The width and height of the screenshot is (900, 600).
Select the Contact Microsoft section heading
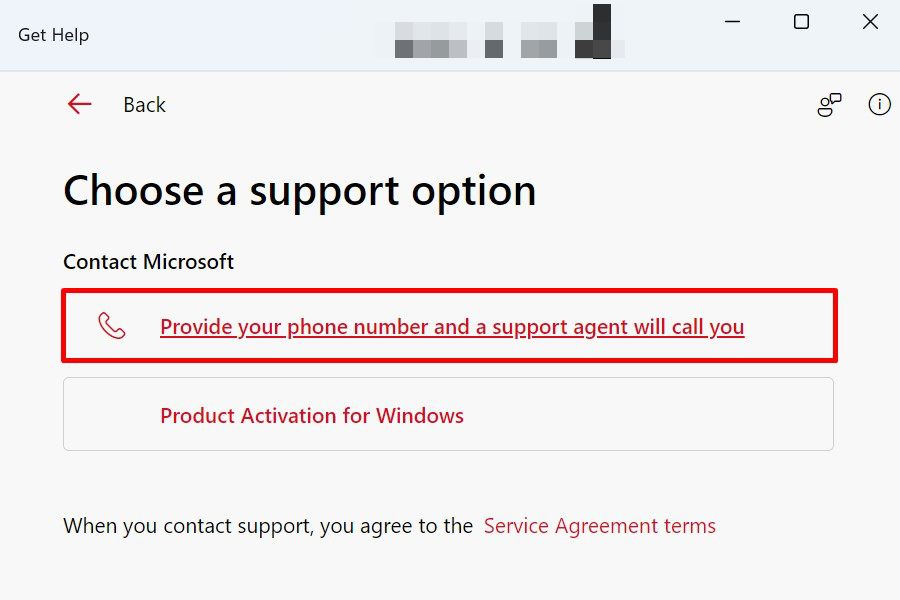tap(148, 261)
